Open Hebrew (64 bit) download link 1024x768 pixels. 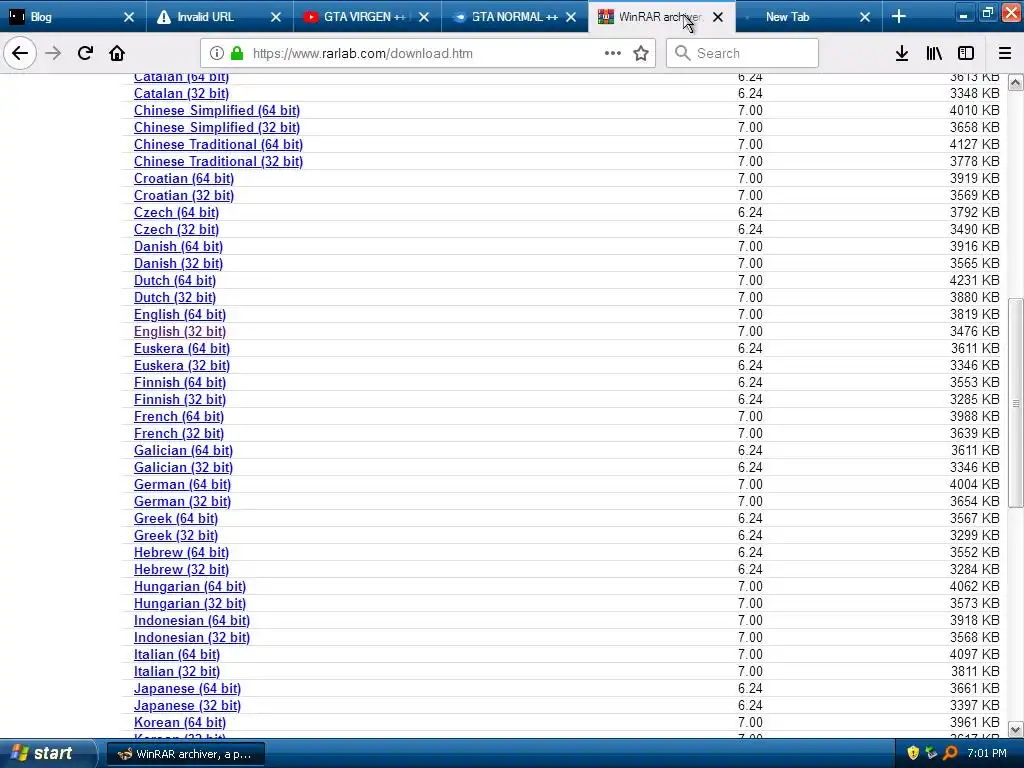click(x=181, y=552)
